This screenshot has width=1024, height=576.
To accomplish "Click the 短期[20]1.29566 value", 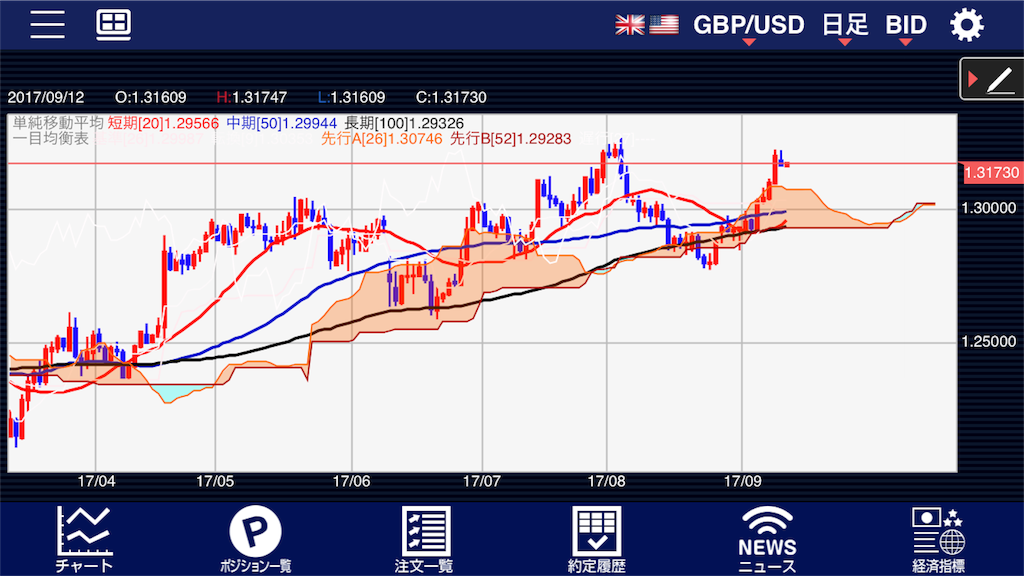I will coord(163,123).
